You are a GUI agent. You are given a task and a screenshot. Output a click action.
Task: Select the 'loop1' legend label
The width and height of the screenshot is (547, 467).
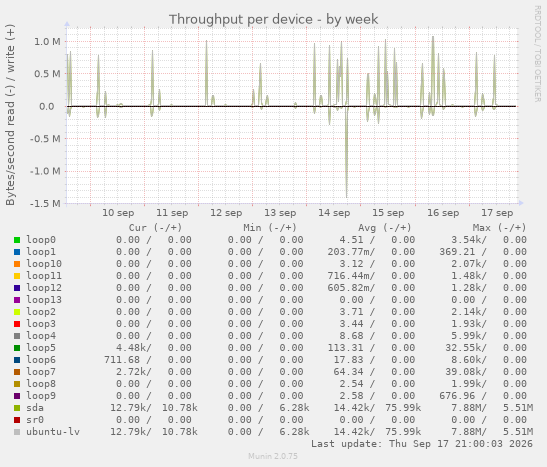point(41,252)
